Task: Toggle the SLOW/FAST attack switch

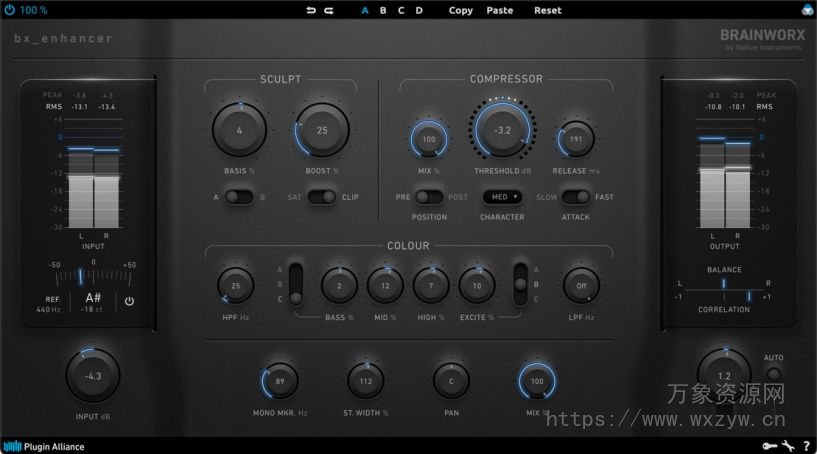Action: coord(576,197)
